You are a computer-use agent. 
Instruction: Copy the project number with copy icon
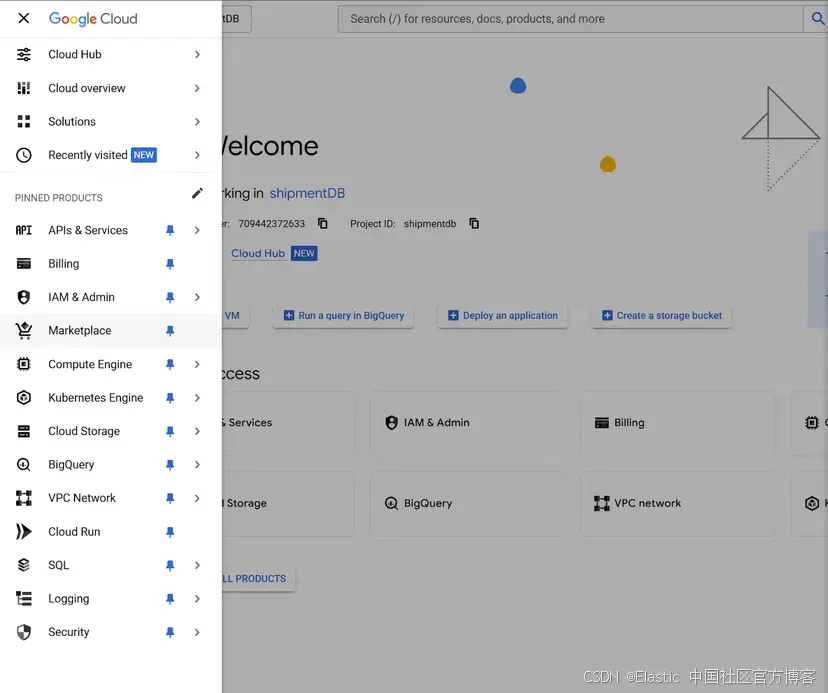[x=323, y=223]
